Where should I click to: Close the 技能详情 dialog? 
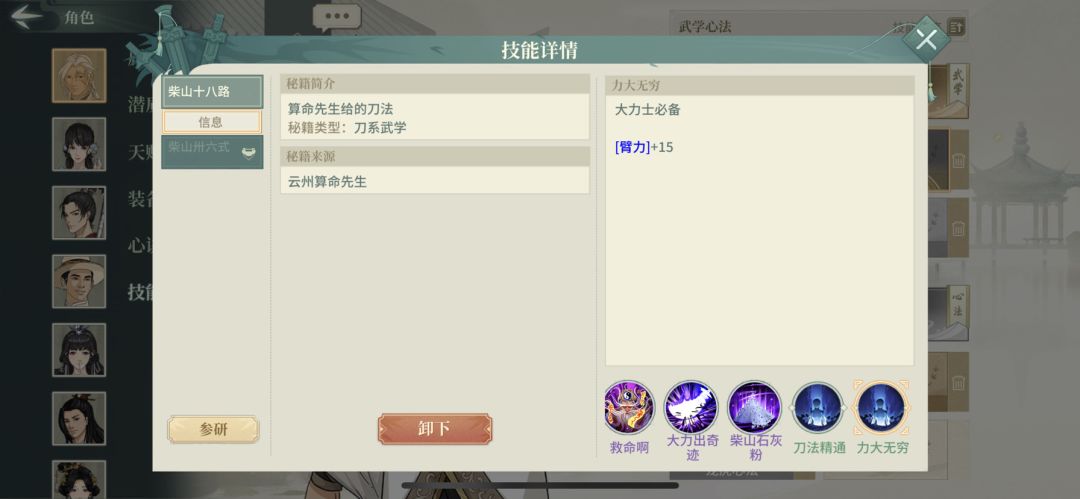[x=926, y=40]
